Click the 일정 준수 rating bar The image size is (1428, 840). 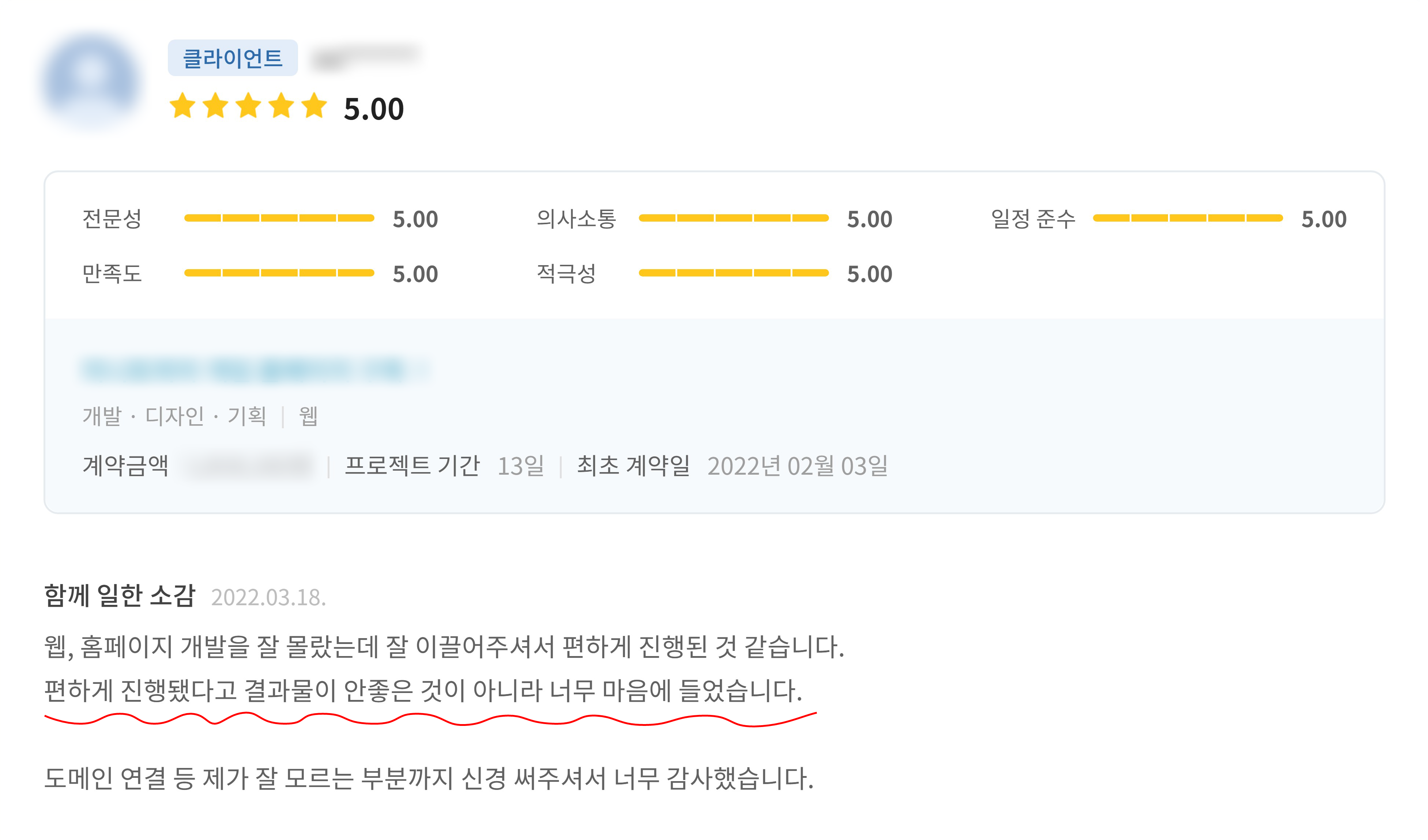[x=1187, y=218]
